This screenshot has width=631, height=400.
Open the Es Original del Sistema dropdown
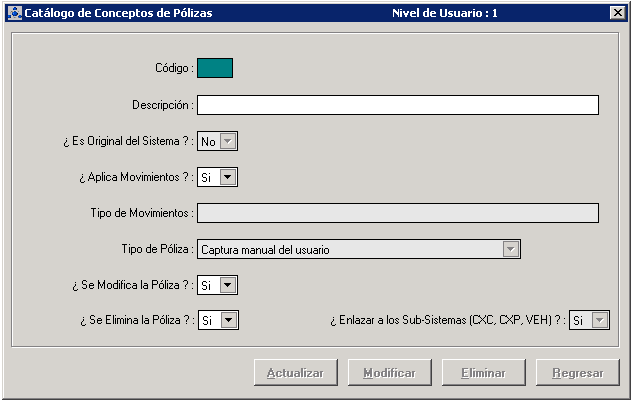pyautogui.click(x=228, y=141)
